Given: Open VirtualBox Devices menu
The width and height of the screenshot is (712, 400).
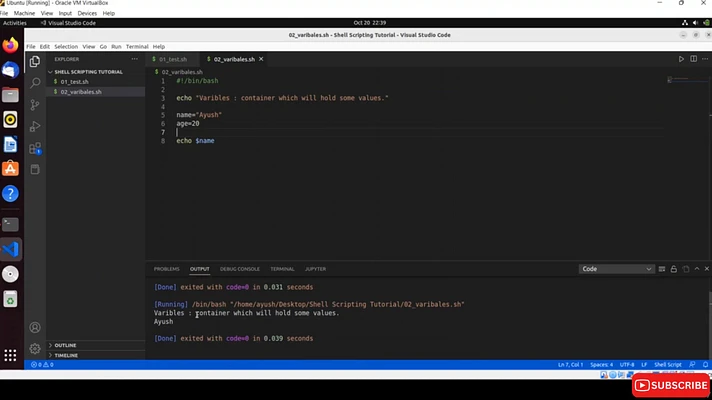Looking at the screenshot, I should [x=87, y=13].
